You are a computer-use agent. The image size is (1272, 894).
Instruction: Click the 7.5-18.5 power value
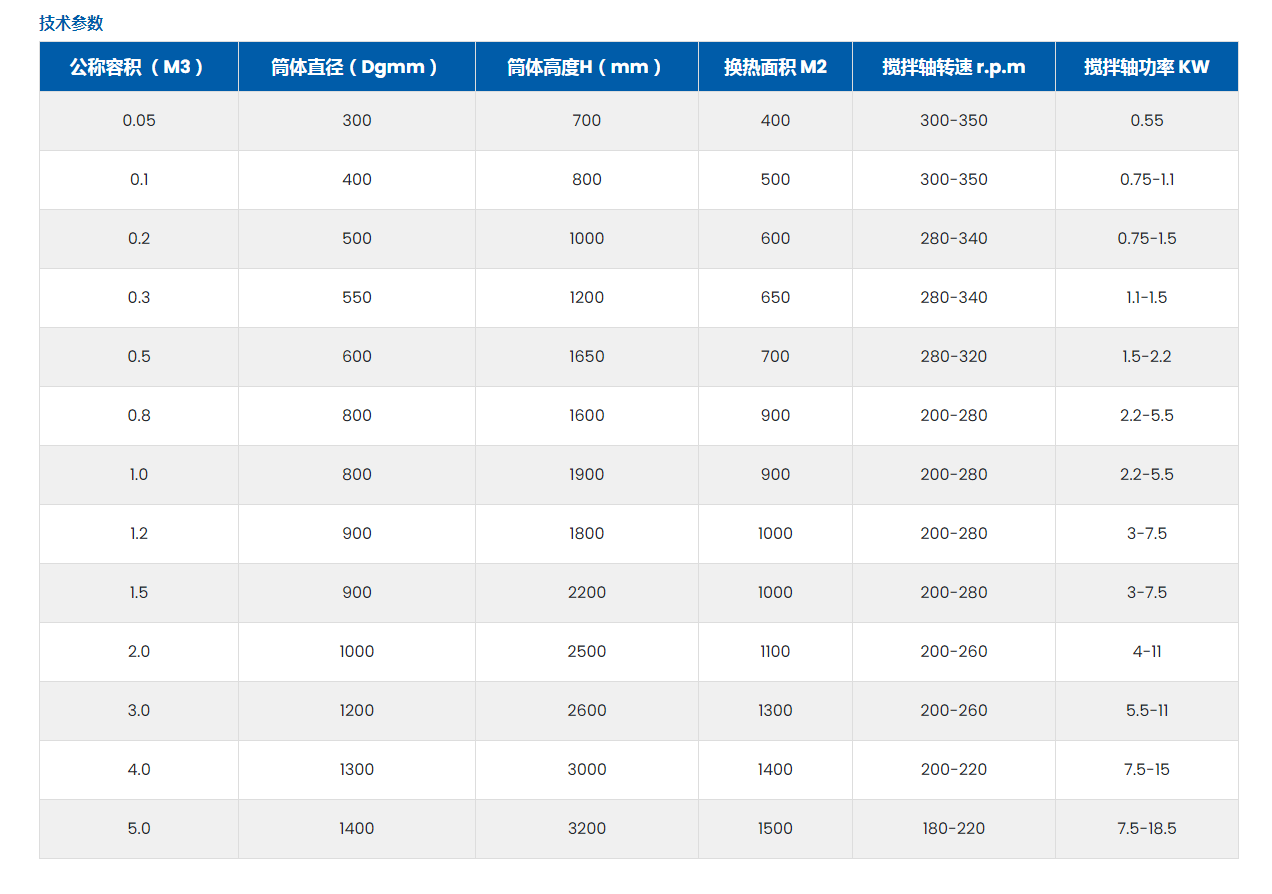tap(1147, 828)
